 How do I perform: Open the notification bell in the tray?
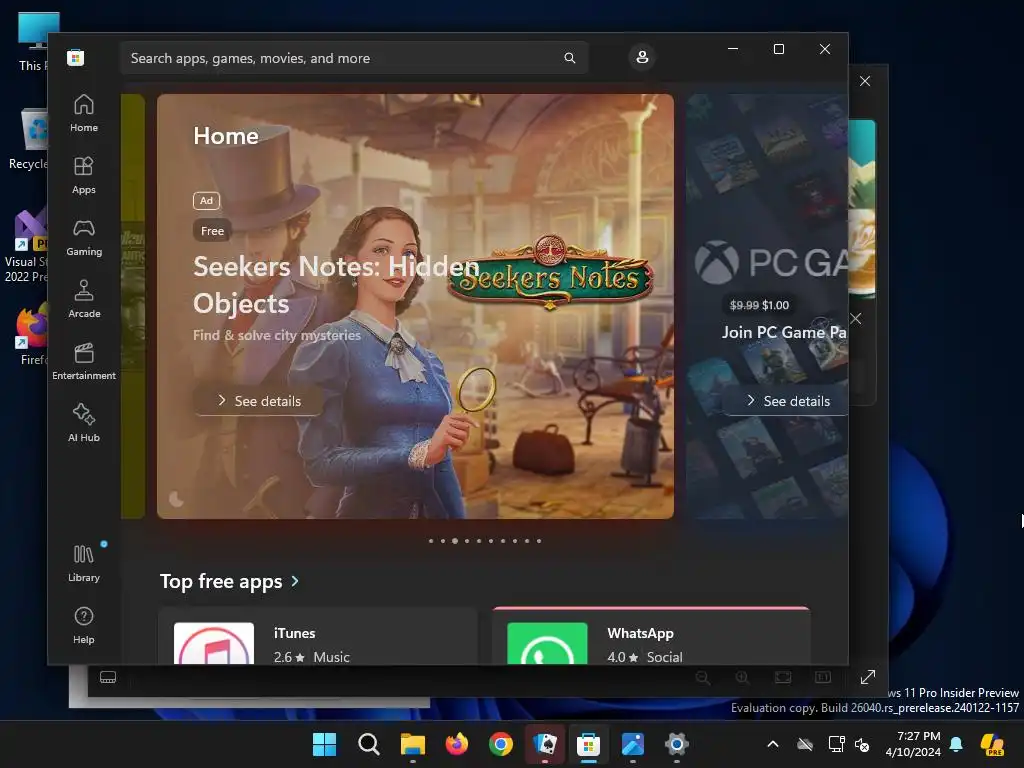click(x=957, y=744)
